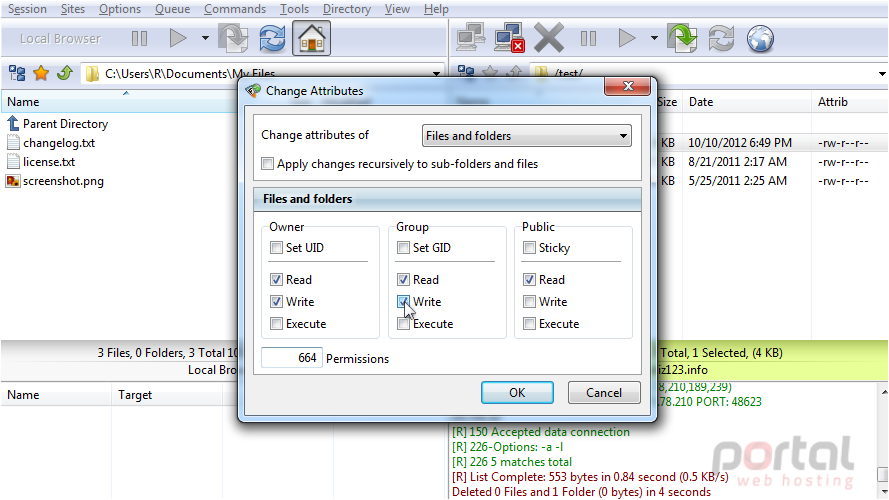
Task: Click remote date 8/21/2011 2:17 AM
Action: (737, 162)
